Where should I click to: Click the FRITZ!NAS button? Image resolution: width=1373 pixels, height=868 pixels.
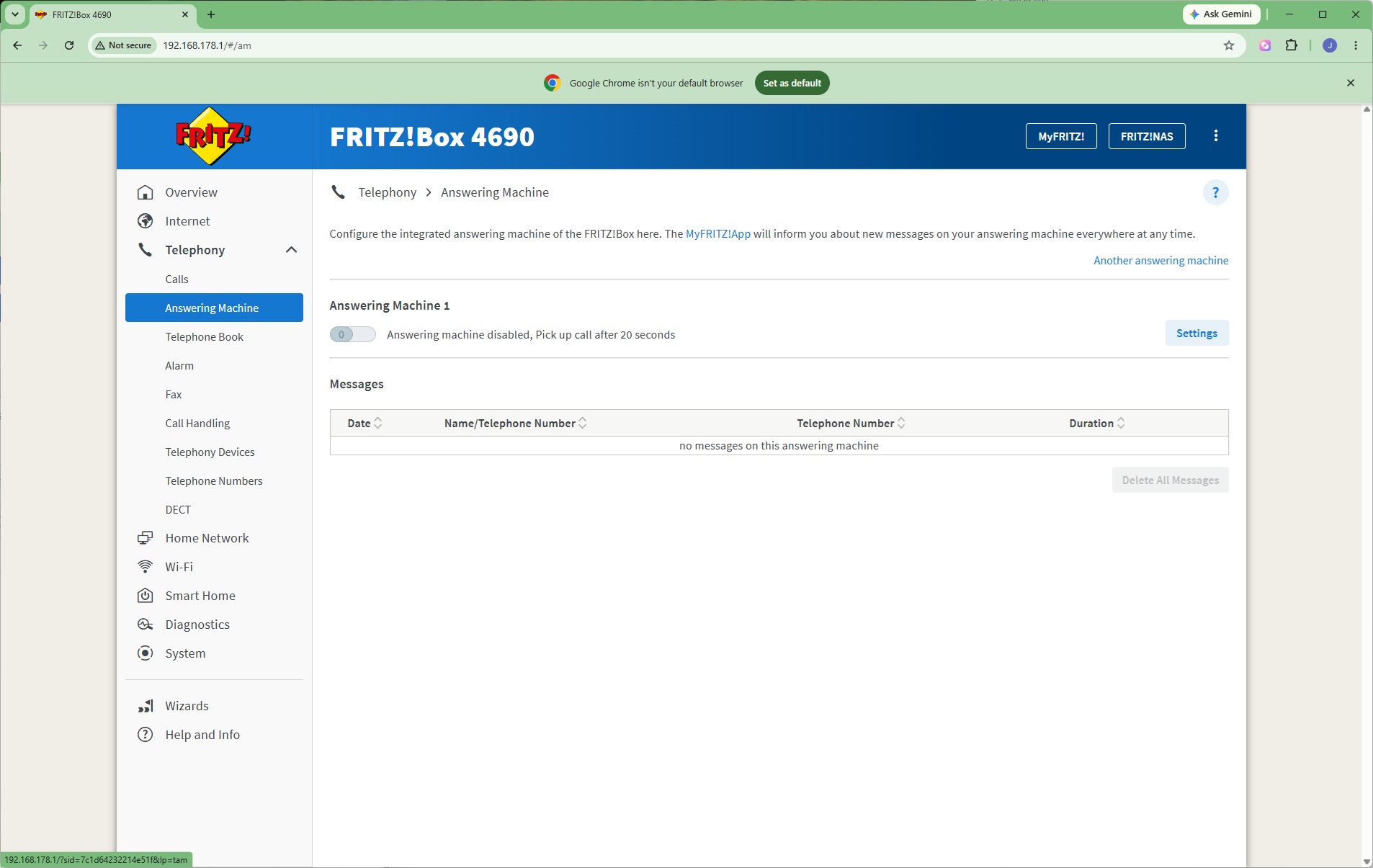[x=1147, y=136]
